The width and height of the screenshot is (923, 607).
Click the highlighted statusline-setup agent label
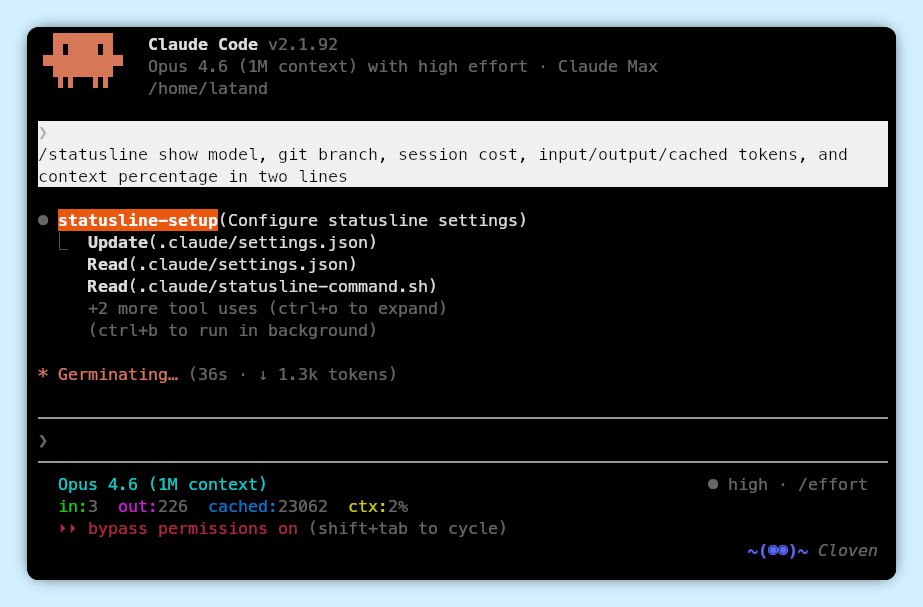(x=138, y=220)
